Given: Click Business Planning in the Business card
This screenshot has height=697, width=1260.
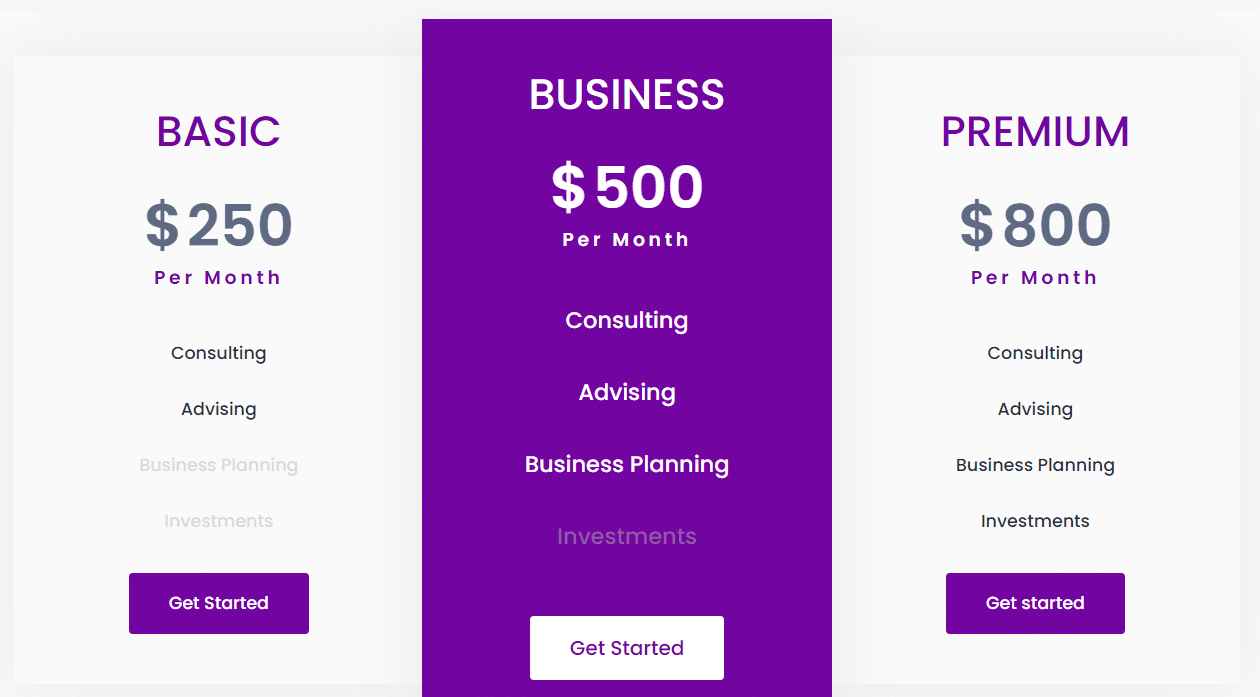Looking at the screenshot, I should (626, 464).
